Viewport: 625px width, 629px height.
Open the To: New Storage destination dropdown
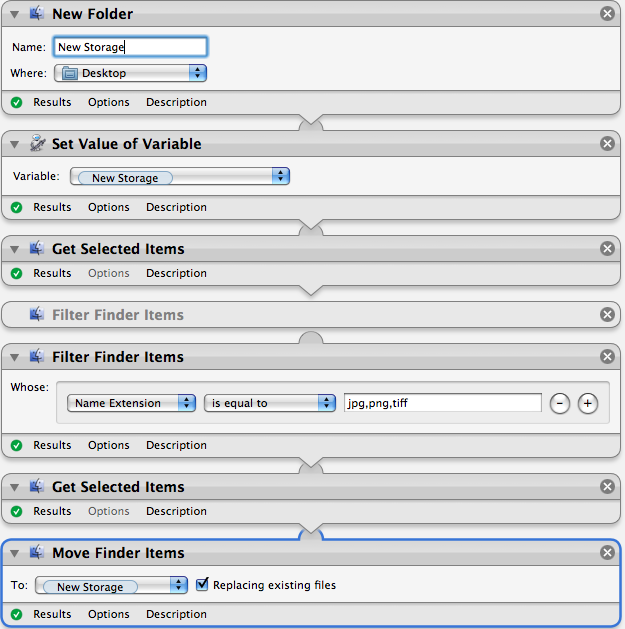(x=111, y=585)
